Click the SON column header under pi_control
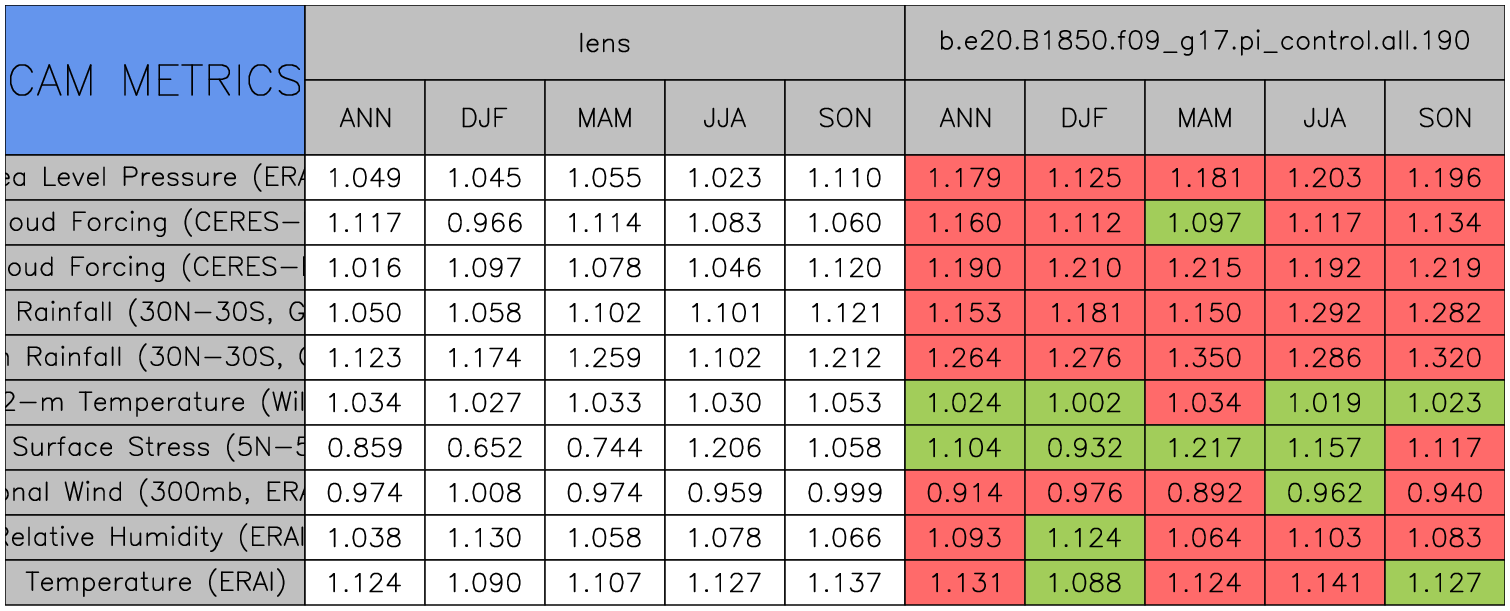 tap(1444, 118)
